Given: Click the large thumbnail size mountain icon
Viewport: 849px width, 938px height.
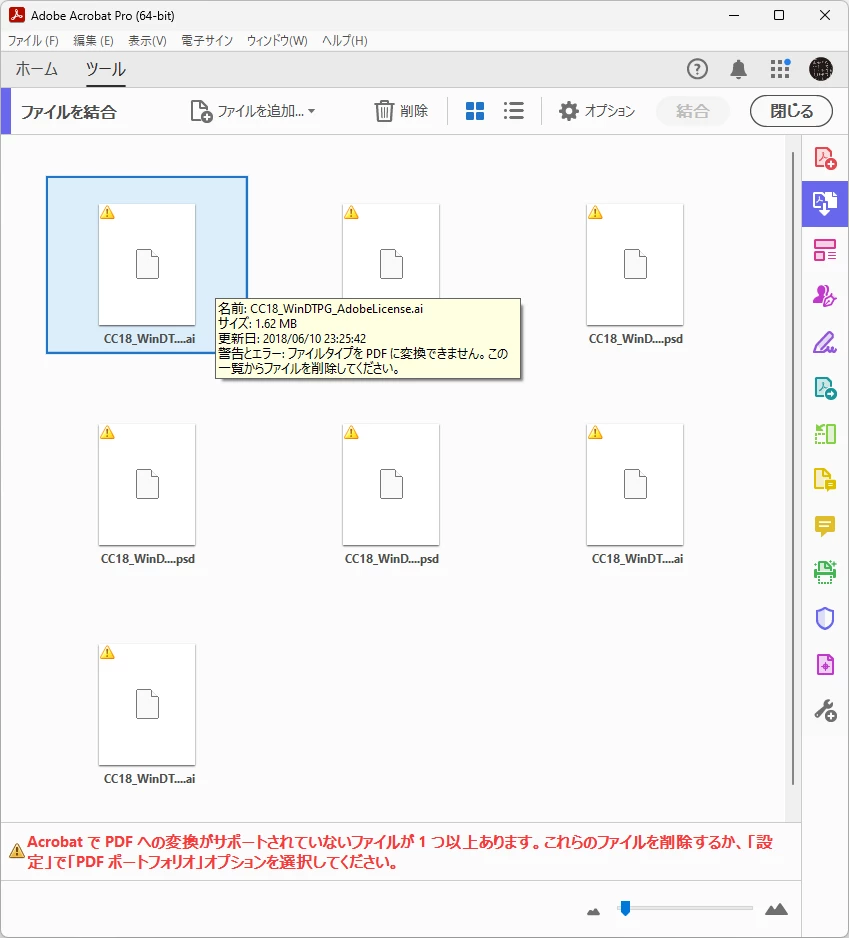Looking at the screenshot, I should coord(776,909).
